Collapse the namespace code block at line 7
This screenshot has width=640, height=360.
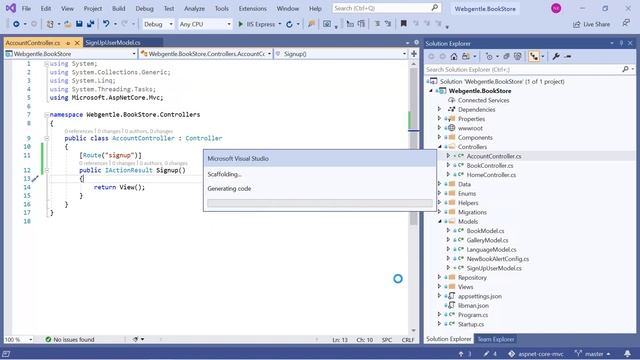[x=46, y=115]
